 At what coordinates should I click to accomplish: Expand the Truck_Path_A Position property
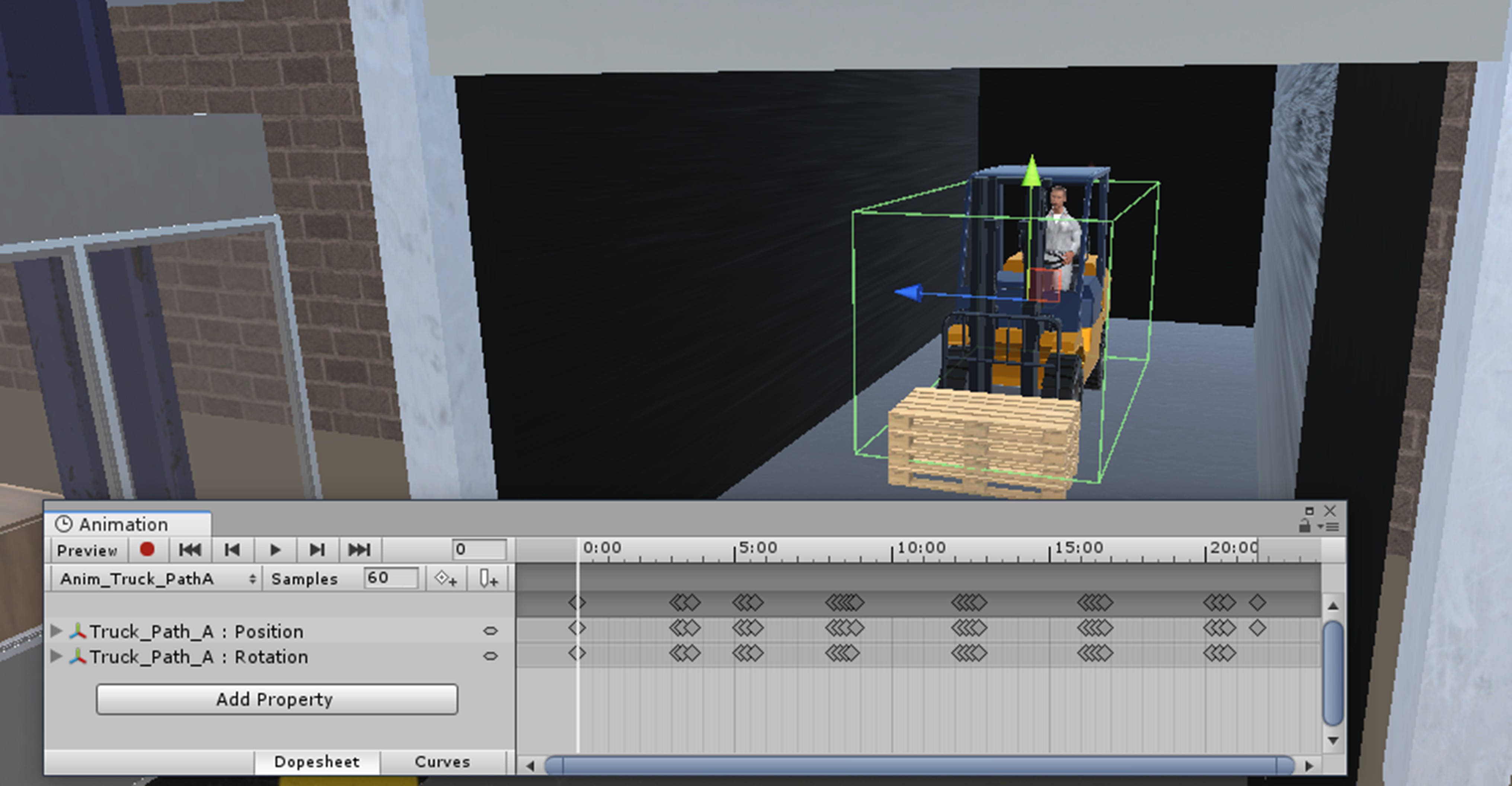[x=57, y=631]
